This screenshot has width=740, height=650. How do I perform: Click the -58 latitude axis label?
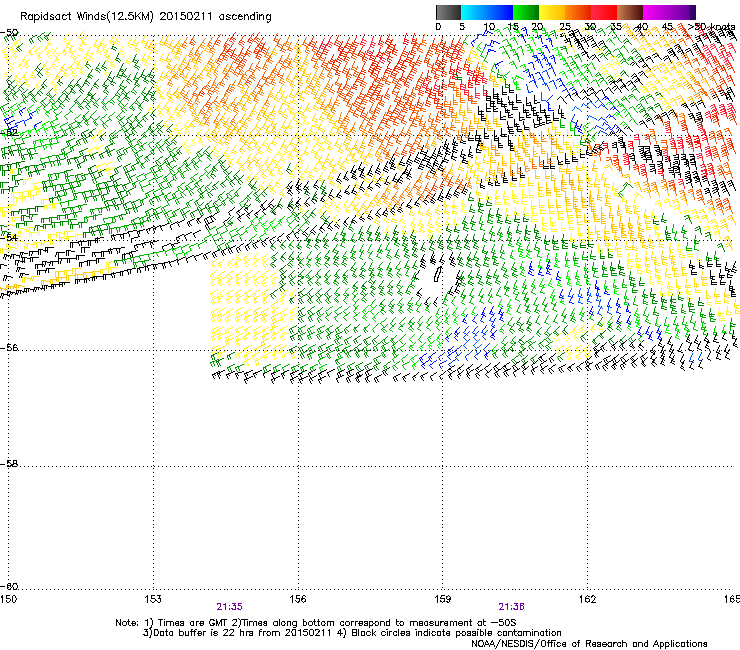point(9,464)
